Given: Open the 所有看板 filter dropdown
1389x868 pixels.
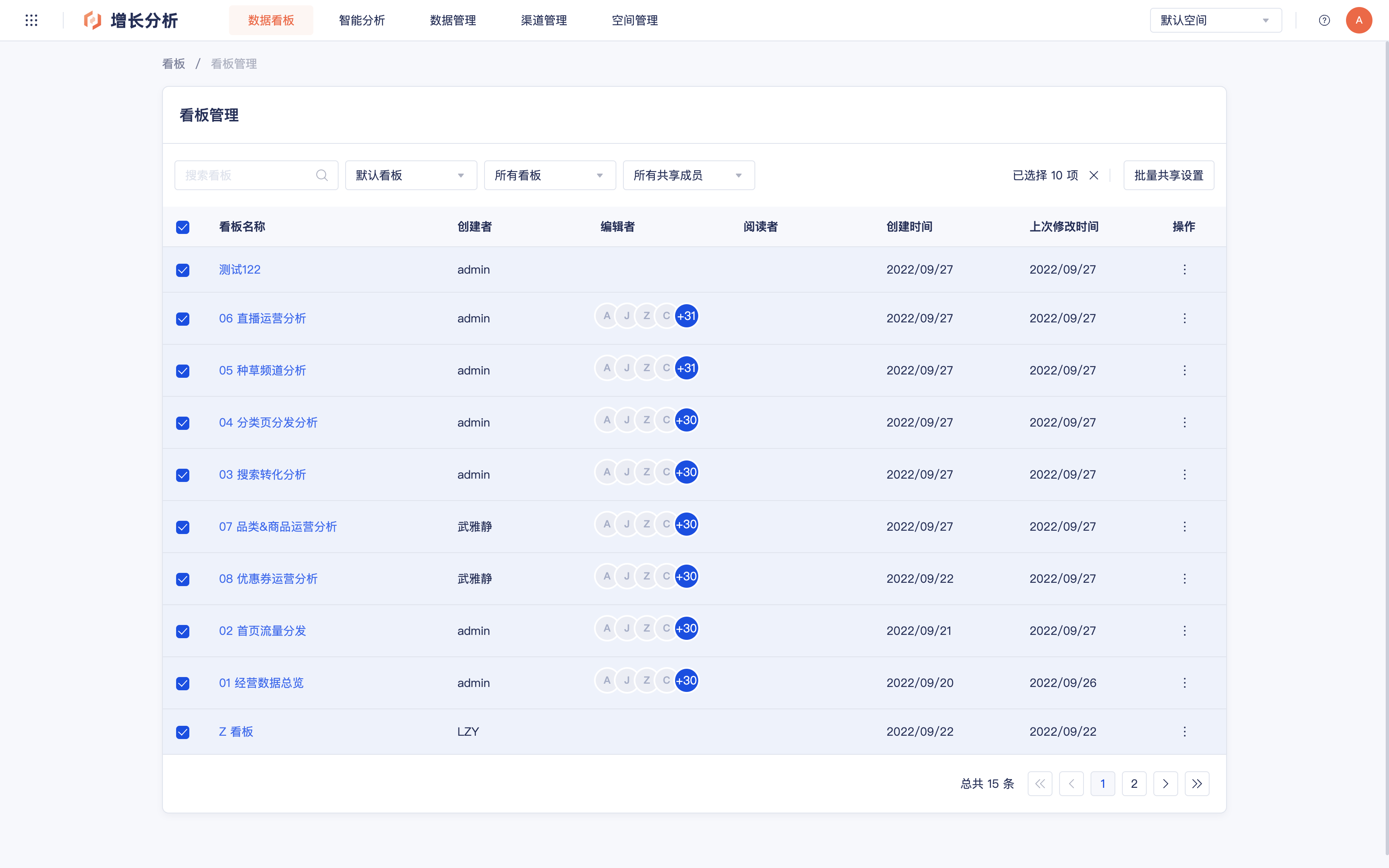Looking at the screenshot, I should (x=550, y=175).
